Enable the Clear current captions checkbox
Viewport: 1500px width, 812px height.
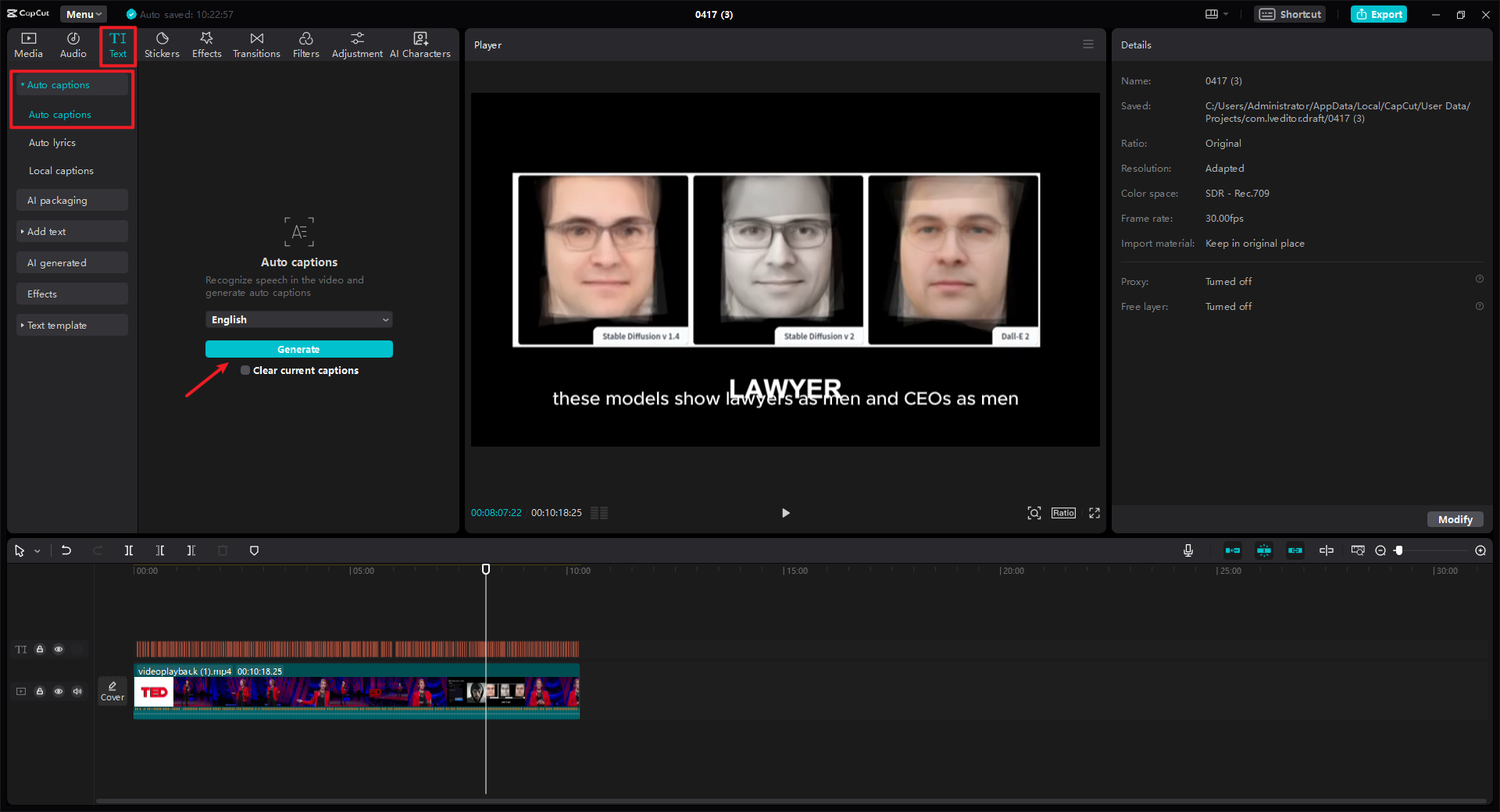click(x=245, y=371)
